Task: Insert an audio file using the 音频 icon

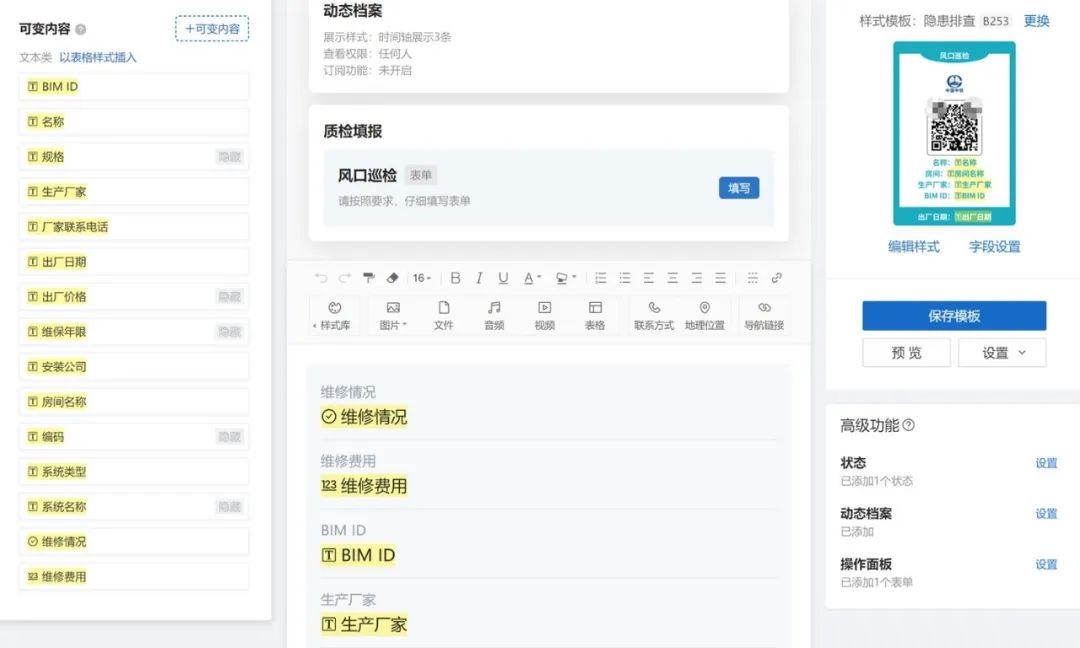Action: click(x=494, y=311)
